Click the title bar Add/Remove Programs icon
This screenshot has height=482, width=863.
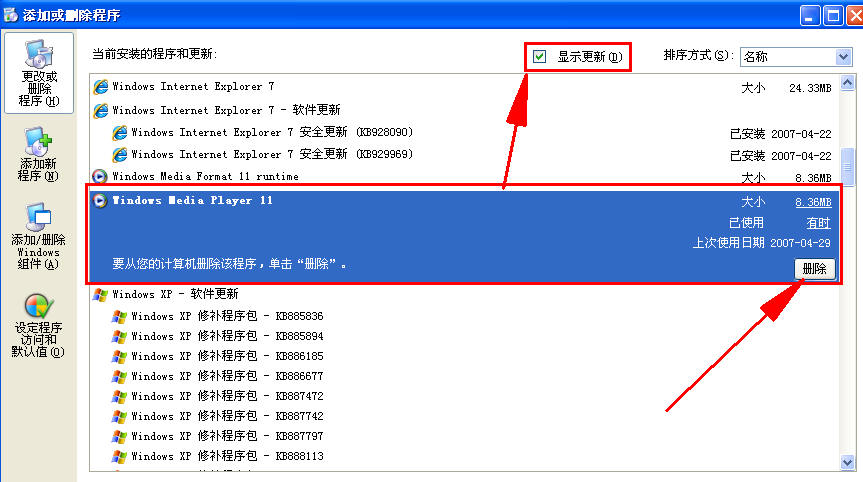(x=10, y=14)
